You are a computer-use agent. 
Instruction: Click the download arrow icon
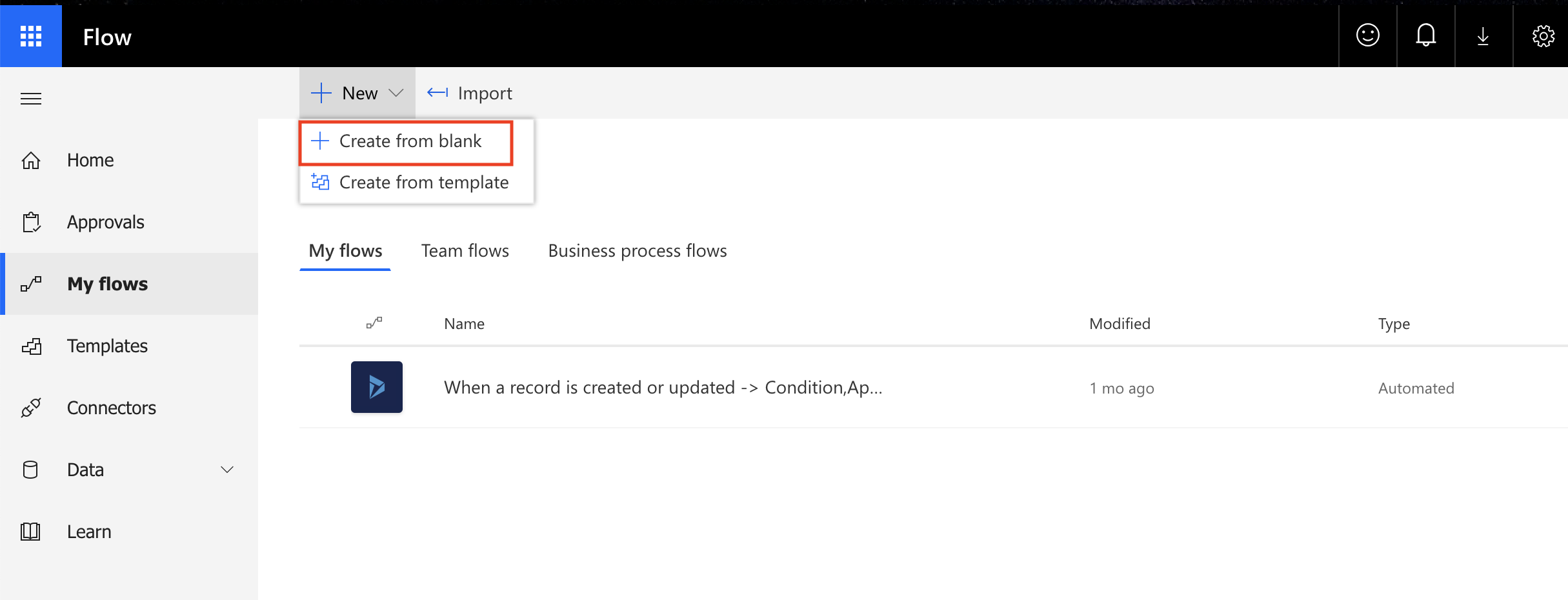(x=1483, y=36)
